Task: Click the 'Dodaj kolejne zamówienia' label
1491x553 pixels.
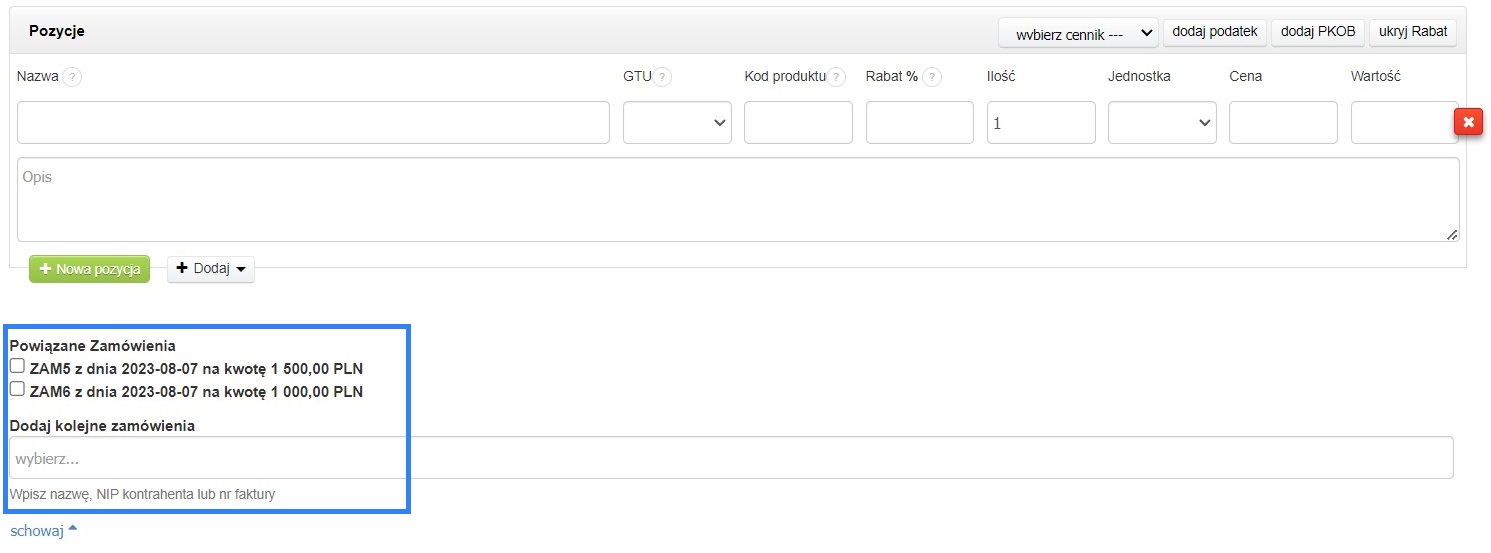Action: coord(102,425)
